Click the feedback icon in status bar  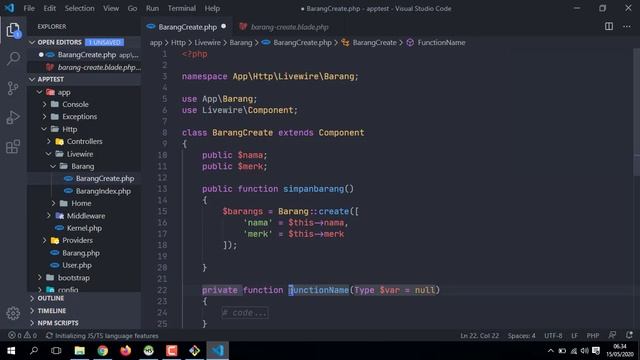pos(612,336)
